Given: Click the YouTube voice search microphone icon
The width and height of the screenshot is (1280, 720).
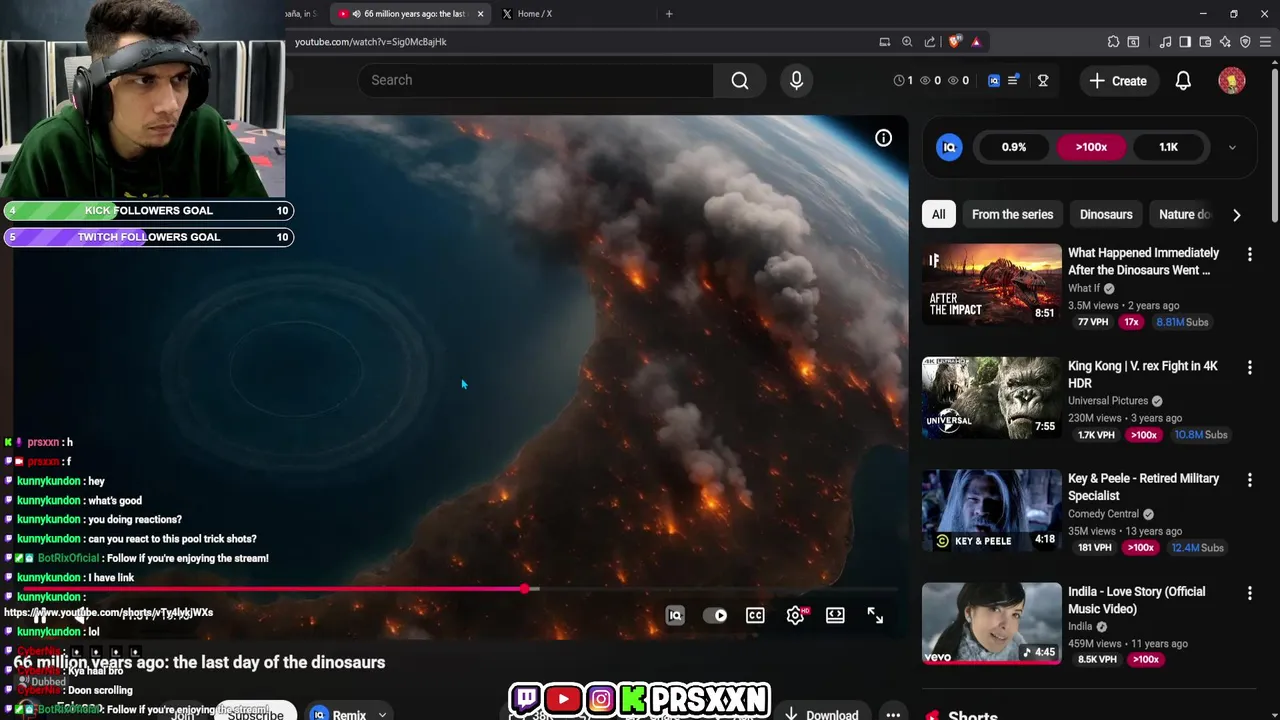Looking at the screenshot, I should coord(796,80).
